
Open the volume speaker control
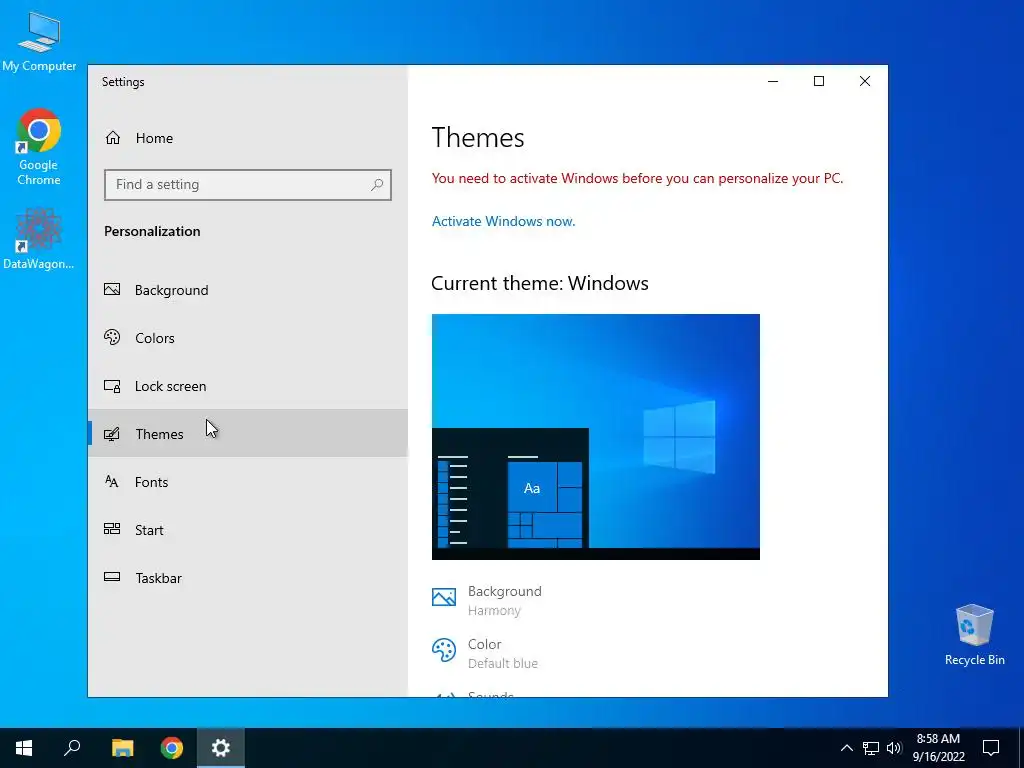click(x=894, y=748)
